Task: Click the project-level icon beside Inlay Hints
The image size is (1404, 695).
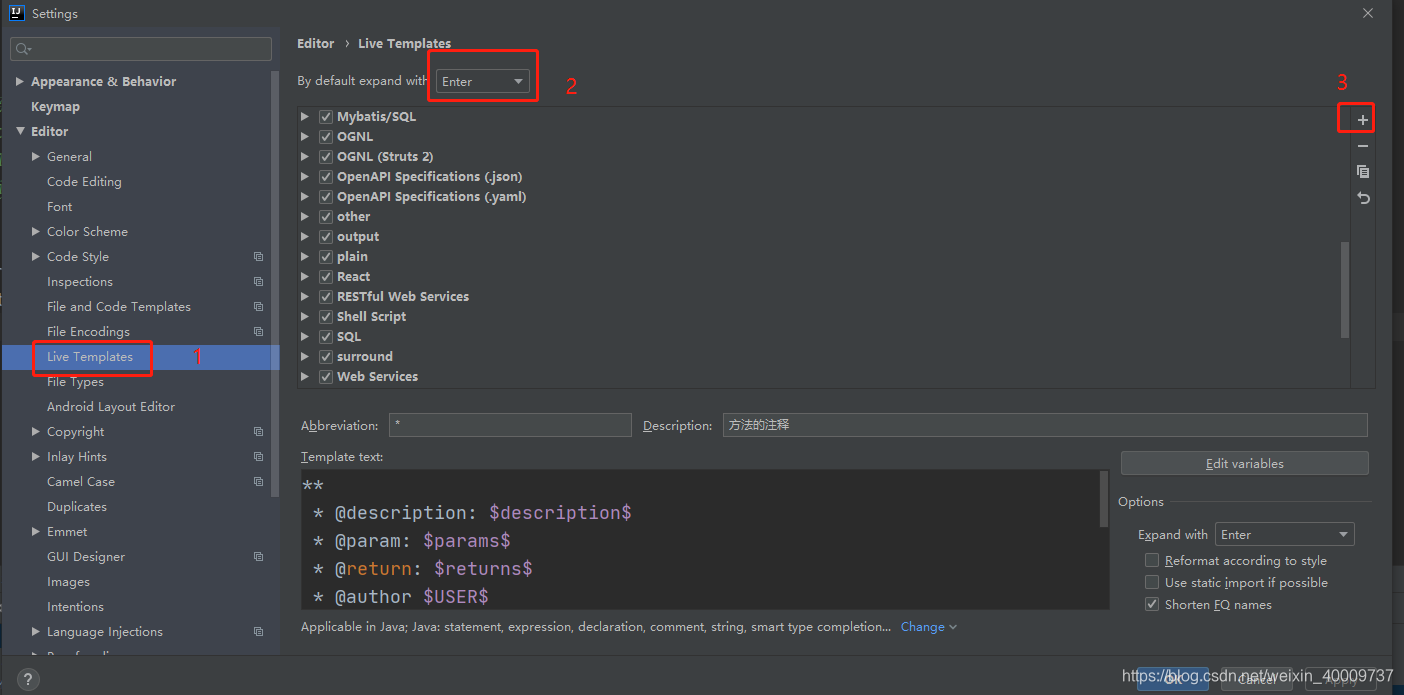Action: [258, 457]
